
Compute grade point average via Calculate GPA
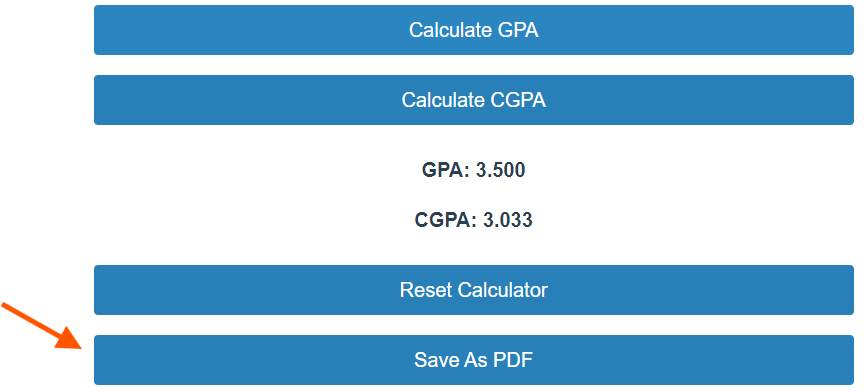(474, 30)
